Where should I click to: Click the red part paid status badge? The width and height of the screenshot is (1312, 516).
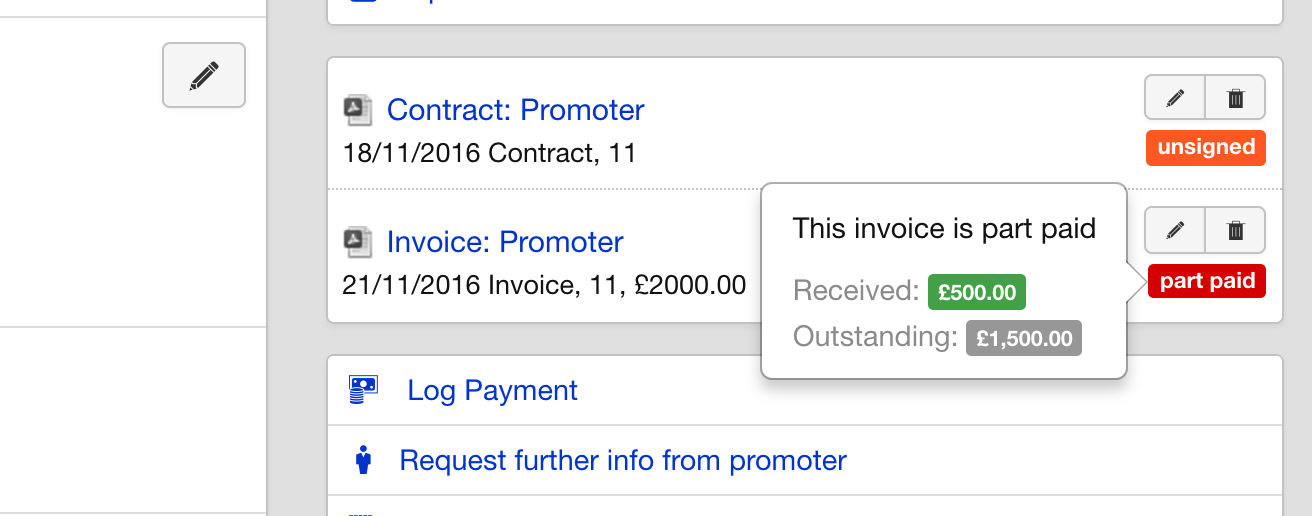coord(1207,281)
